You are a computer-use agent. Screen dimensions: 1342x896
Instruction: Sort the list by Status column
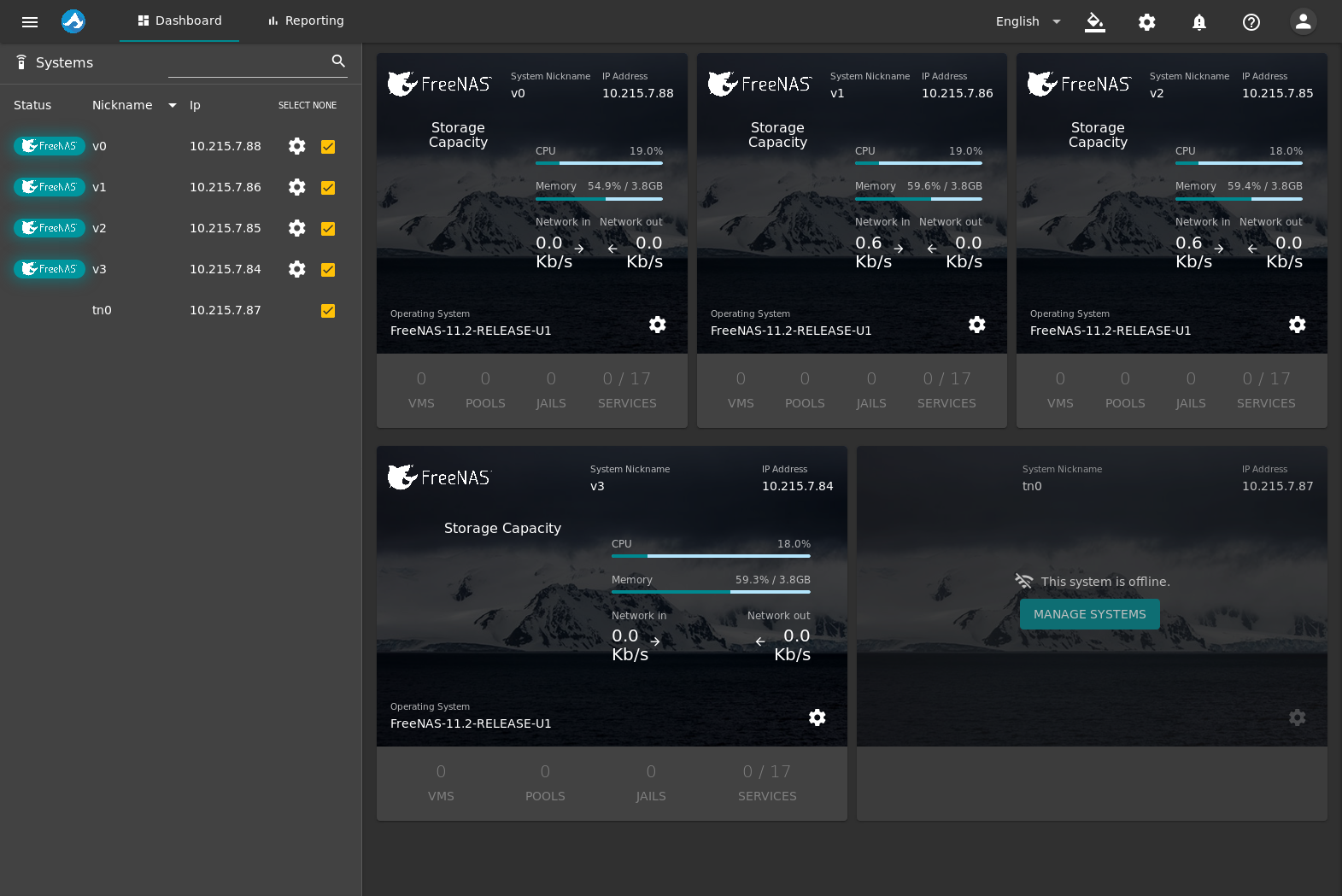(32, 105)
